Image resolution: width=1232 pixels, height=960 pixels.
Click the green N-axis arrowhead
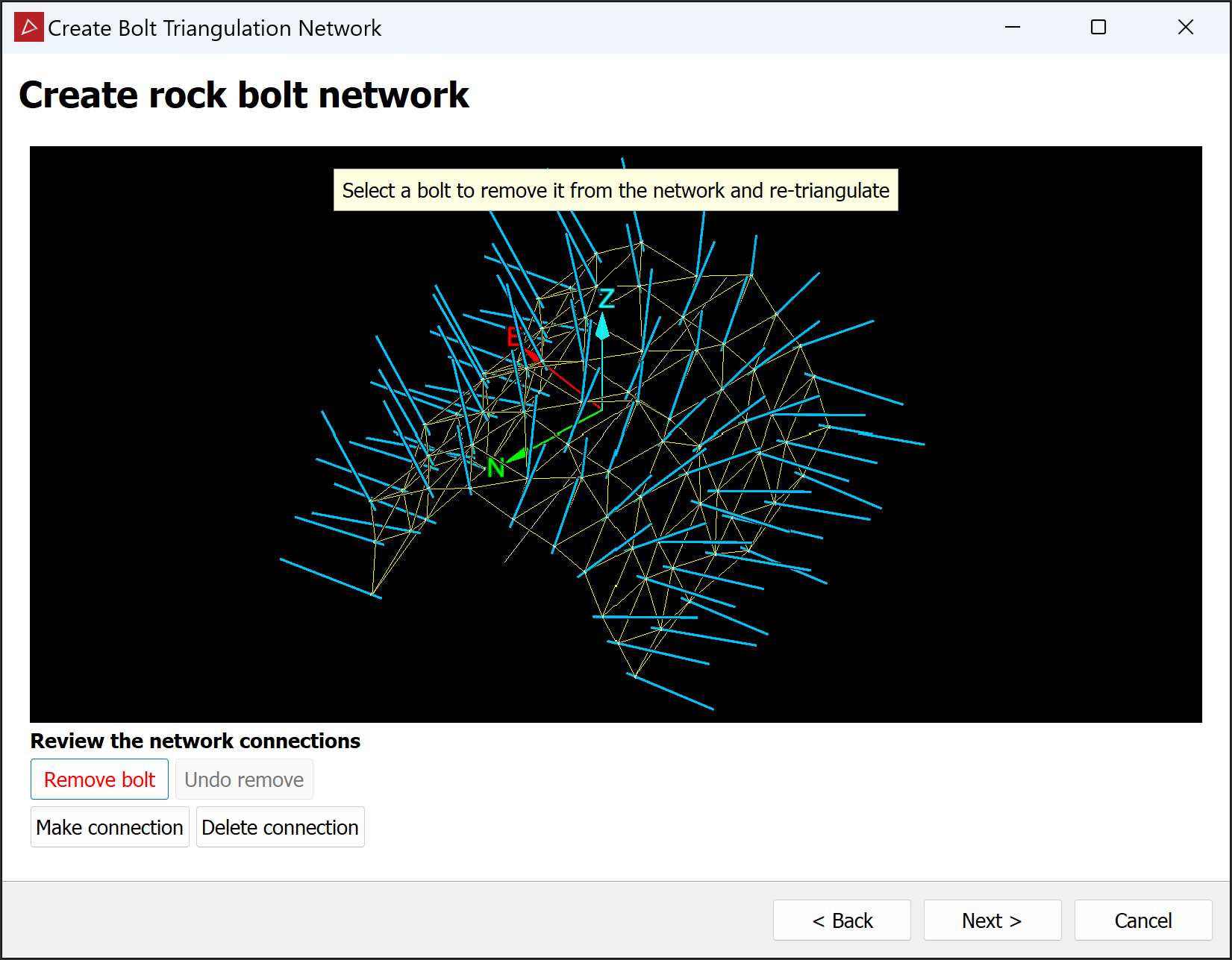516,454
